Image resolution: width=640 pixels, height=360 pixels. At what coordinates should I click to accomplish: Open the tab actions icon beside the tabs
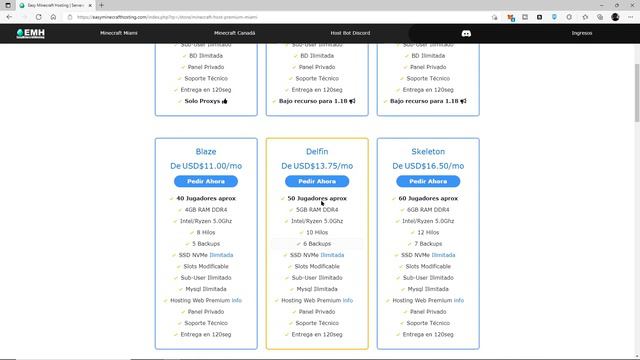8,5
